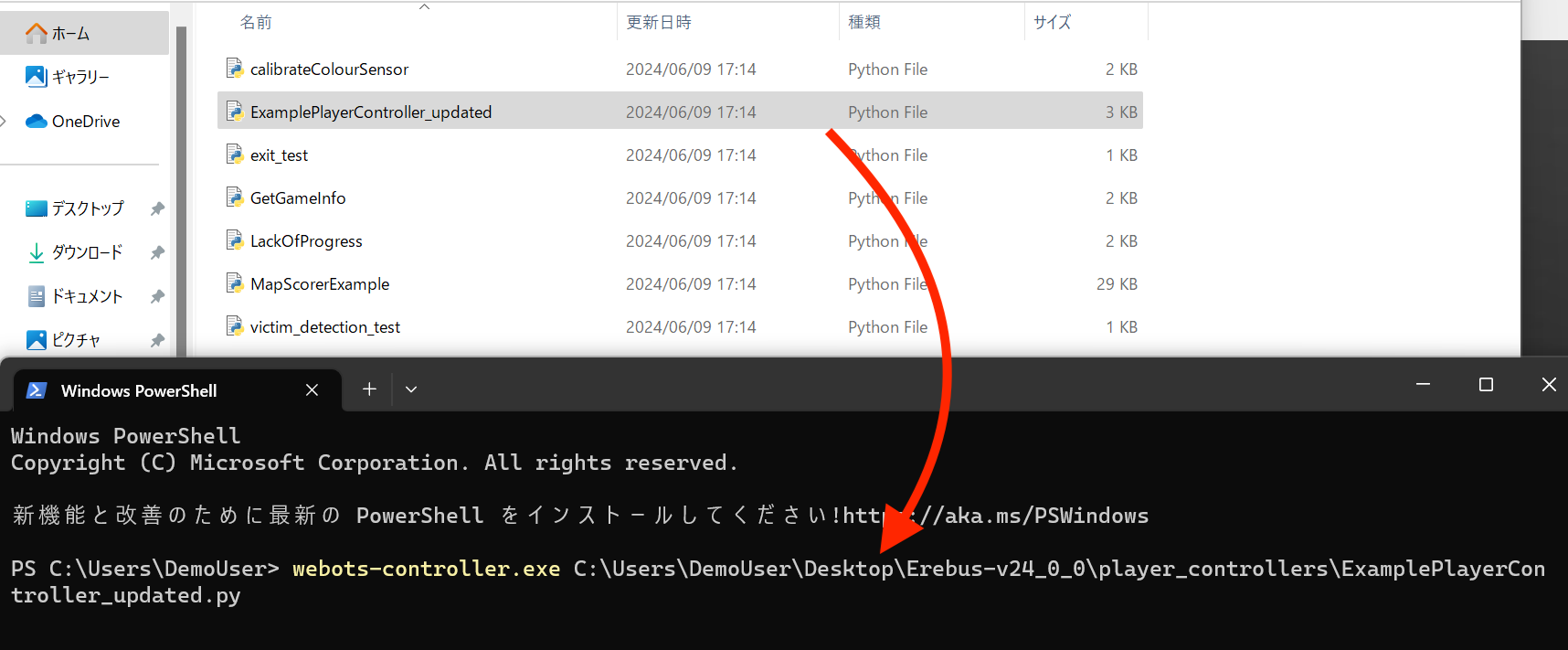Click the GetGameInfo file icon

pos(235,197)
